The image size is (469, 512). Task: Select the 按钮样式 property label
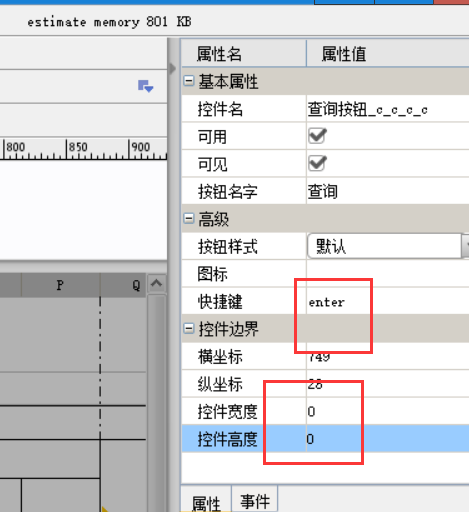[228, 247]
